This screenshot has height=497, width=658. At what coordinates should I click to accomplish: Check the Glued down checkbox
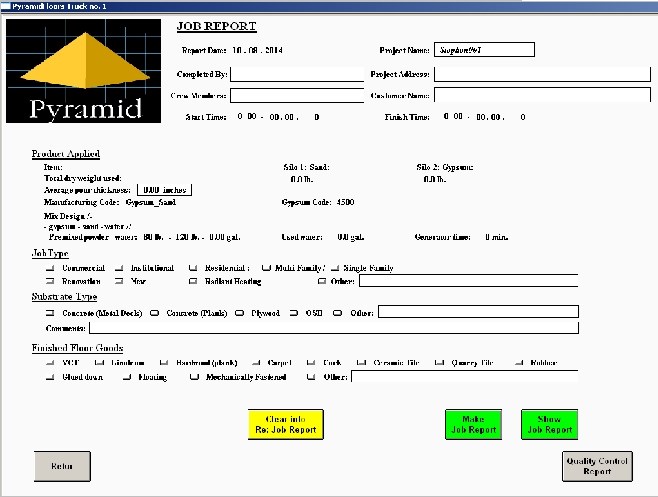point(50,377)
